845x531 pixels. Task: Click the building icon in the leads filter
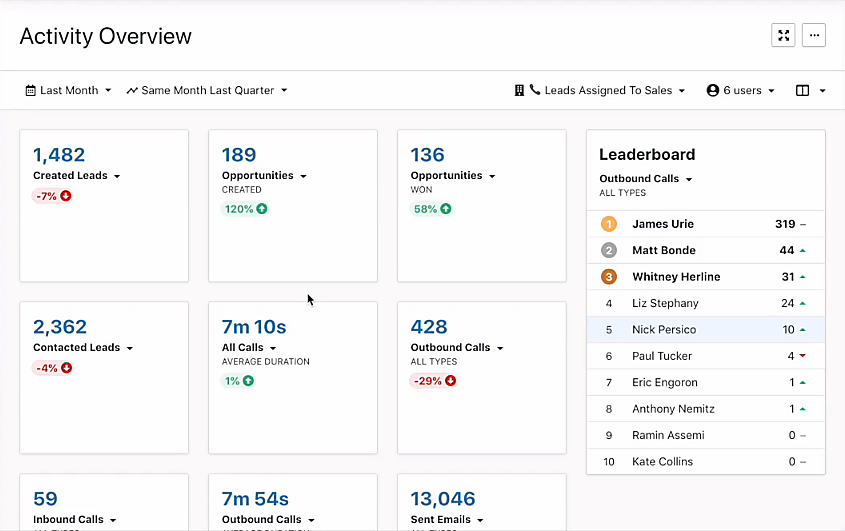[519, 90]
